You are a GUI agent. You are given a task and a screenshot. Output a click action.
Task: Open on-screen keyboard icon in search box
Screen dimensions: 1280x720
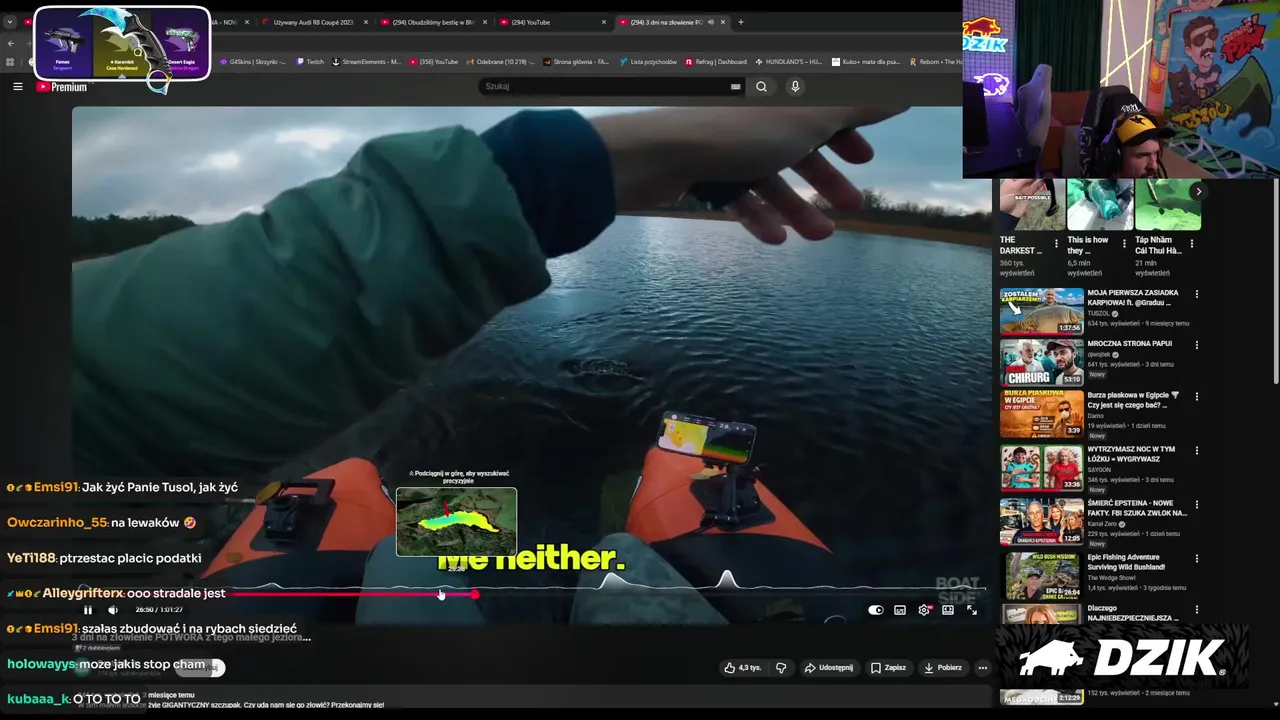(735, 87)
